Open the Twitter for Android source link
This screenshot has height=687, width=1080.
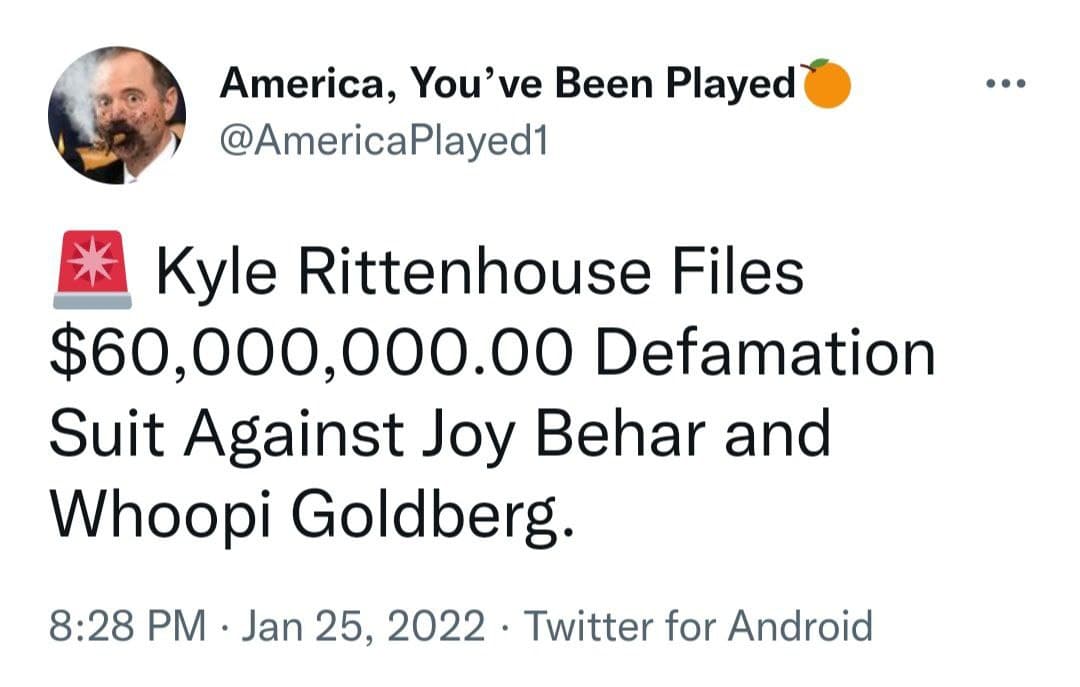698,627
